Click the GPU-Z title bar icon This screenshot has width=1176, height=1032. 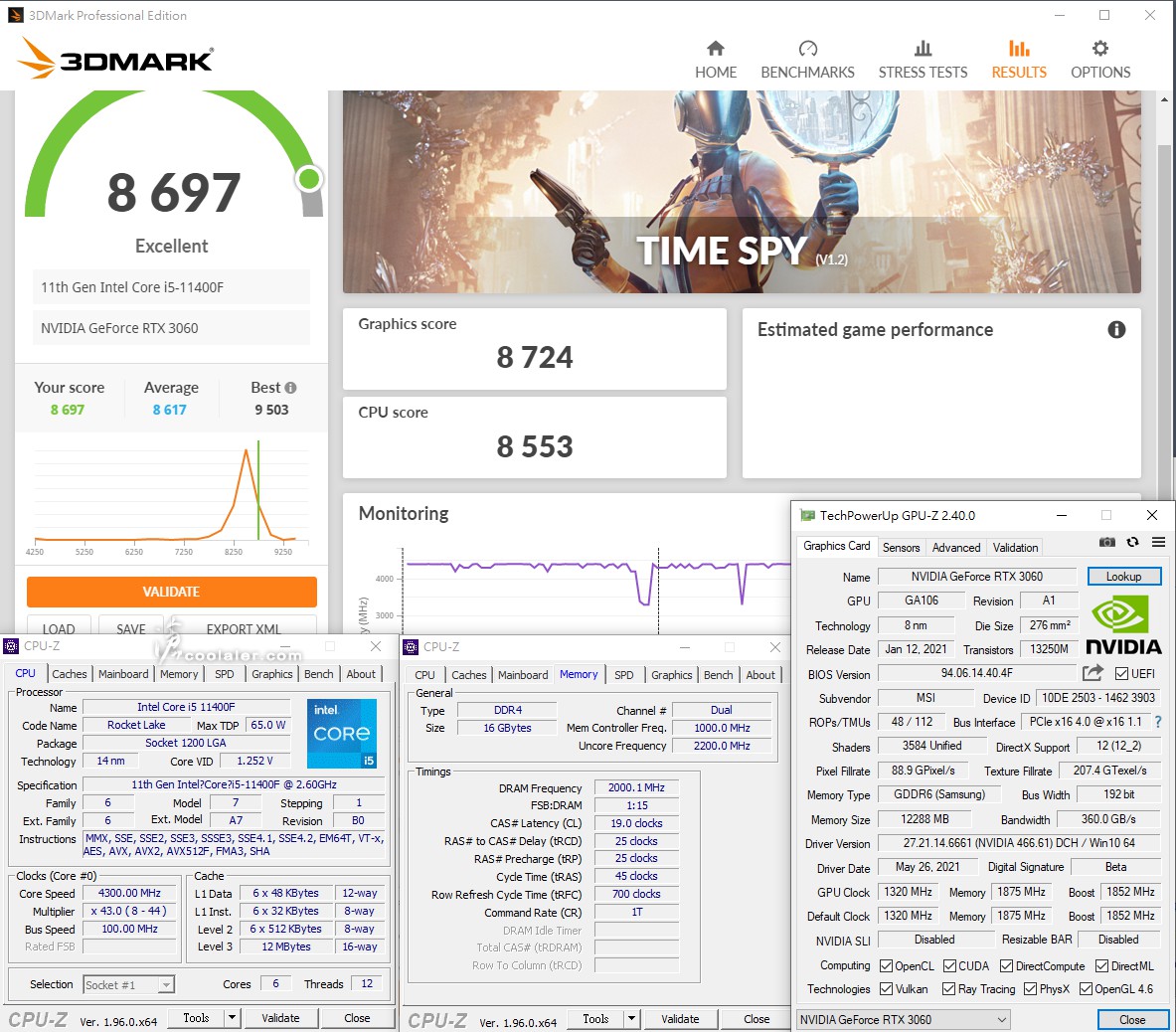[807, 515]
